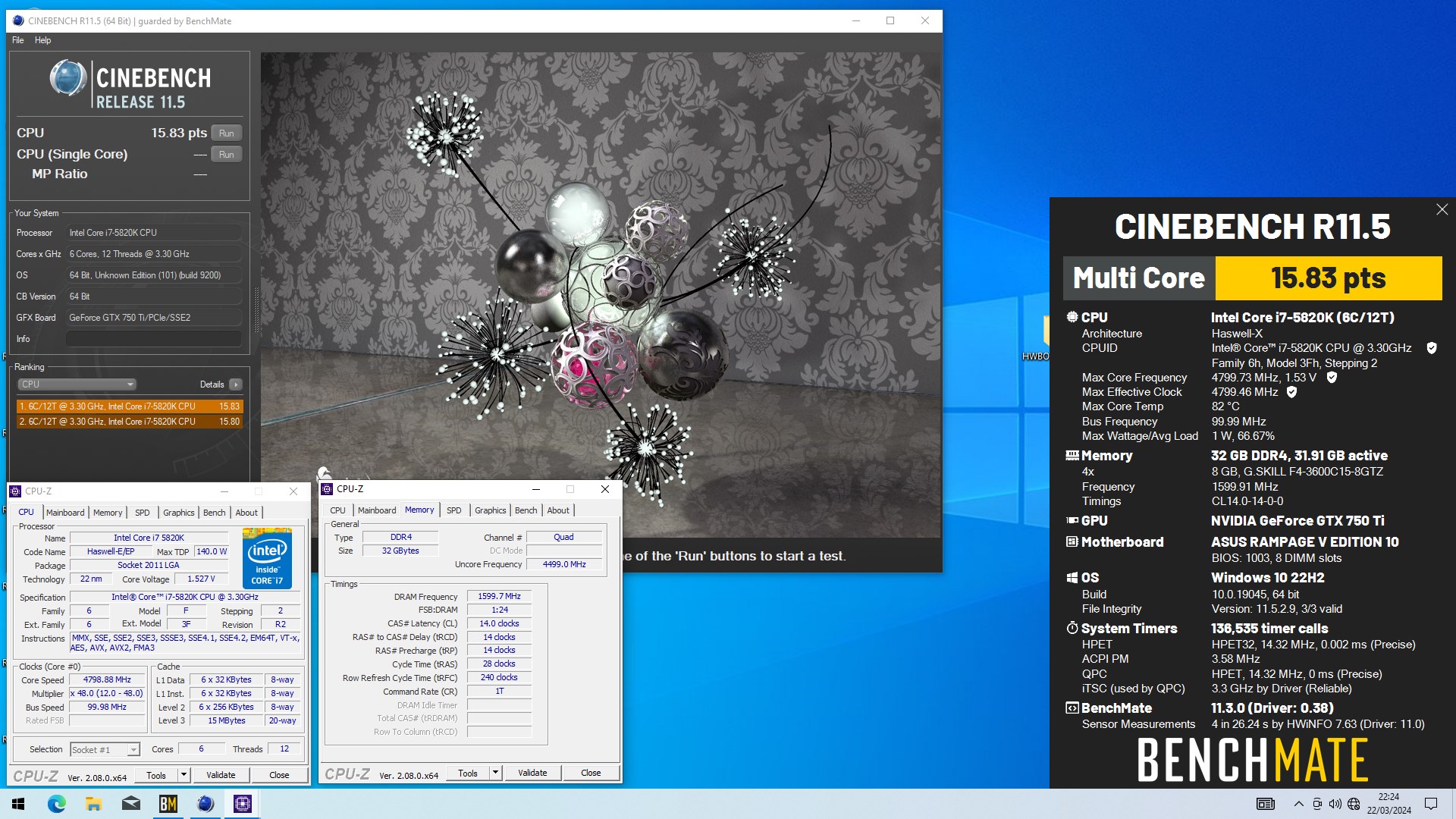Close the BenchMate result panel
Image resolution: width=1456 pixels, height=819 pixels.
(x=1442, y=209)
